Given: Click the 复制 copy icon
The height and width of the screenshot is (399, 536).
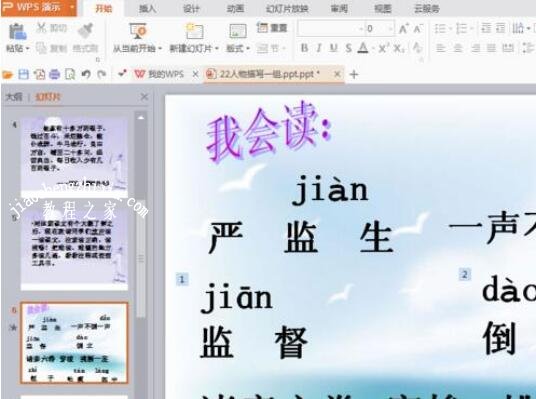Looking at the screenshot, I should [x=41, y=48].
